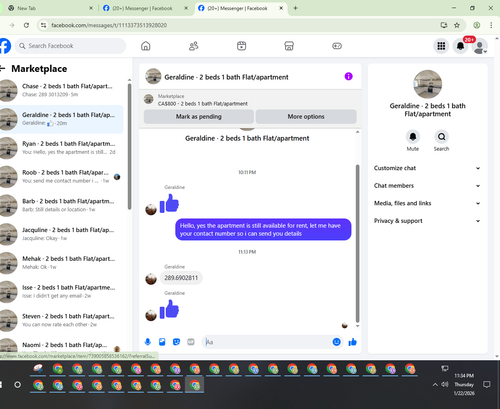This screenshot has width=500, height=409.
Task: Click the blue sent message bubble
Action: [x=263, y=229]
